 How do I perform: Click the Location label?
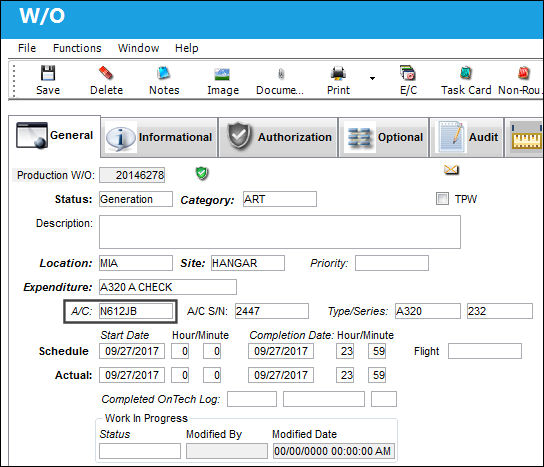click(66, 263)
